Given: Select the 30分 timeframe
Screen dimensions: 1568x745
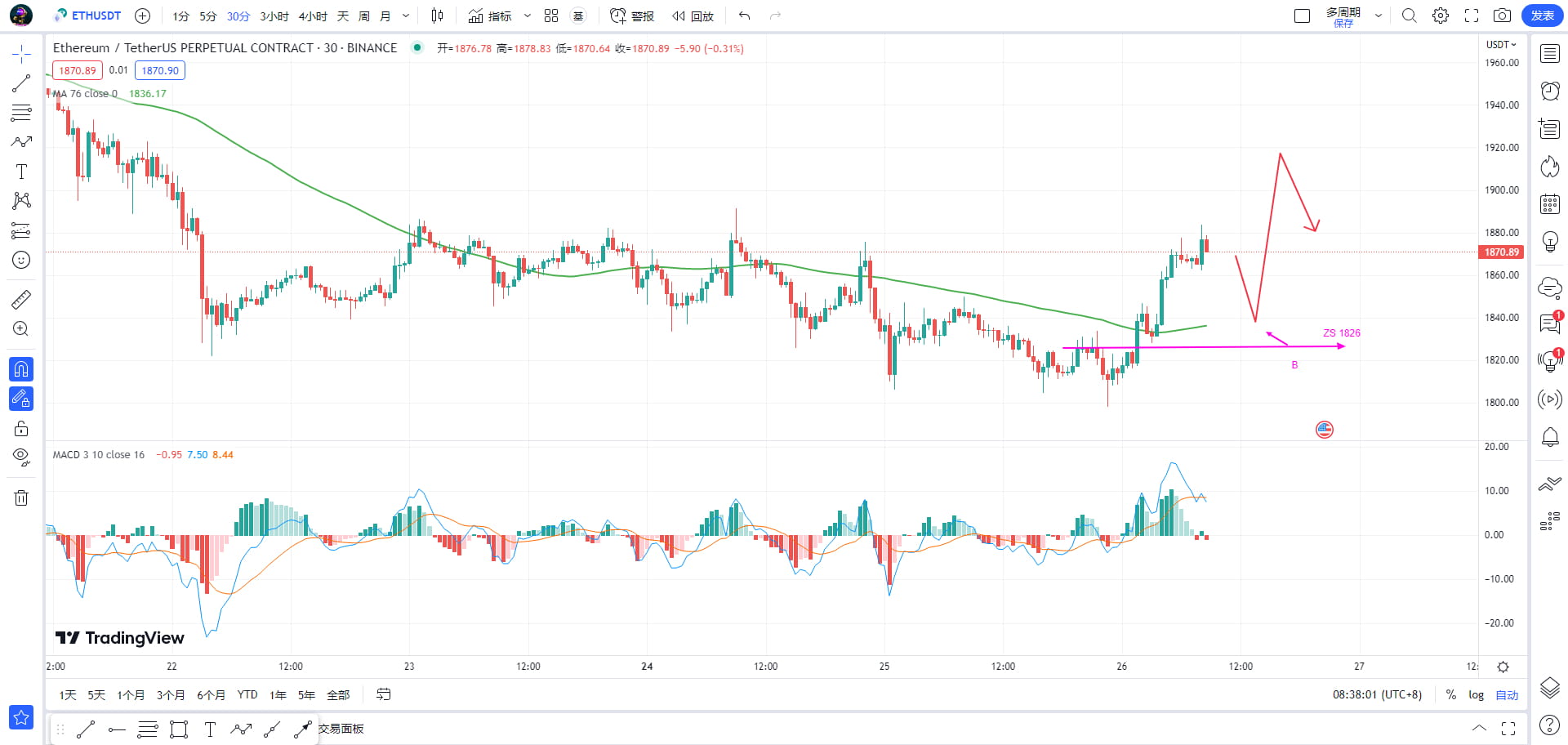Looking at the screenshot, I should point(238,16).
